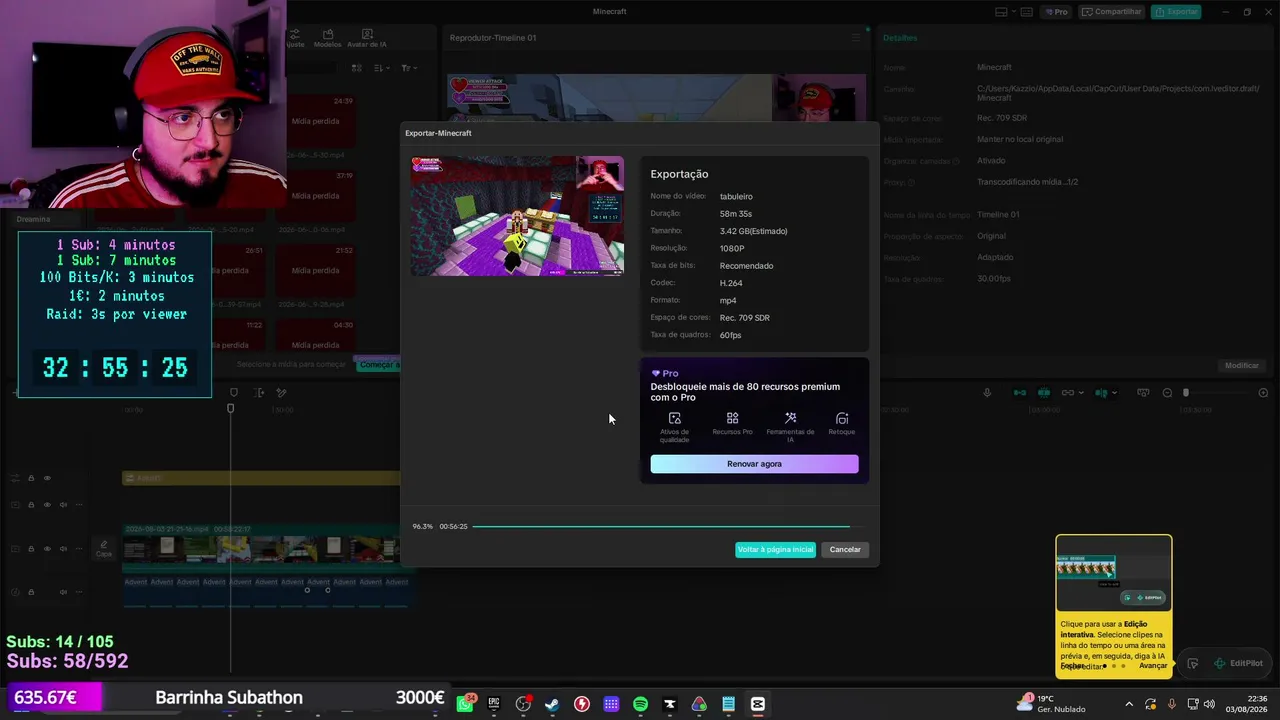Open CapCut icon in the taskbar
This screenshot has width=1280, height=720.
point(758,704)
